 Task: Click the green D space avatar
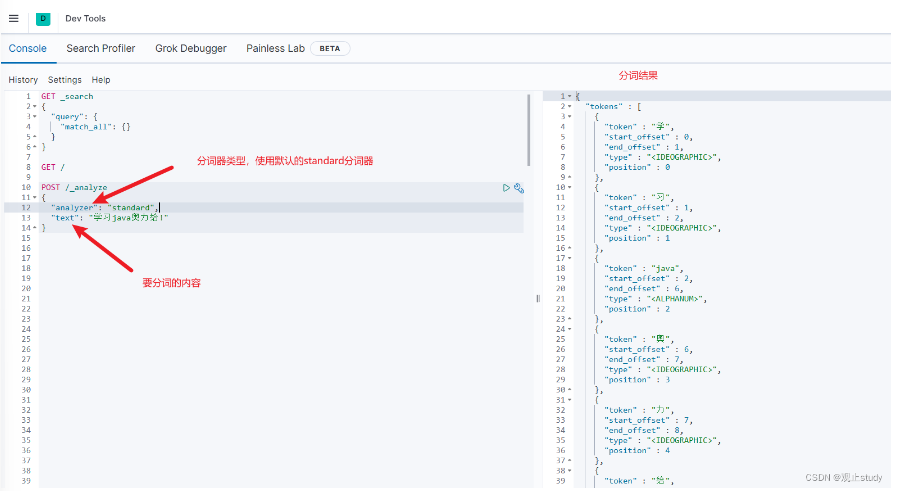[x=43, y=18]
